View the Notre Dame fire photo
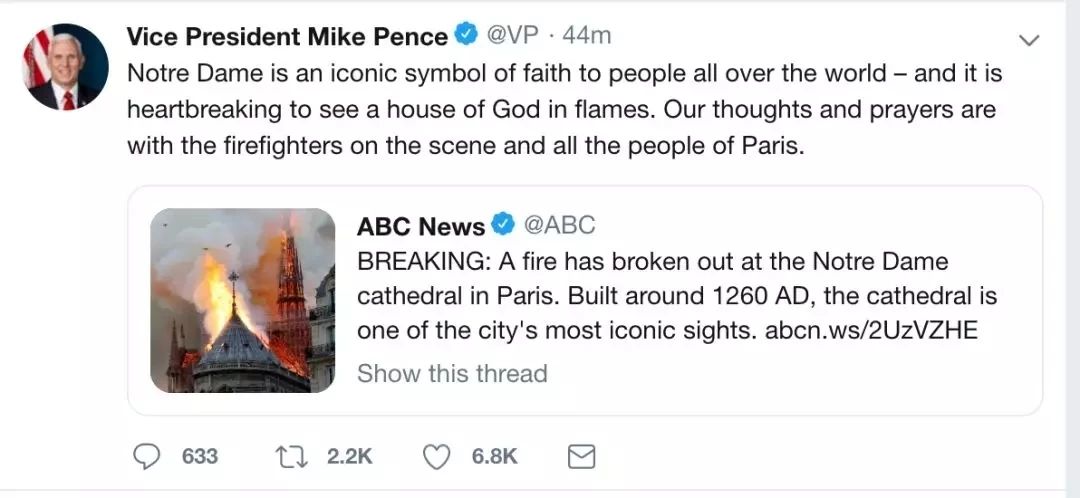The height and width of the screenshot is (498, 1080). [x=243, y=300]
